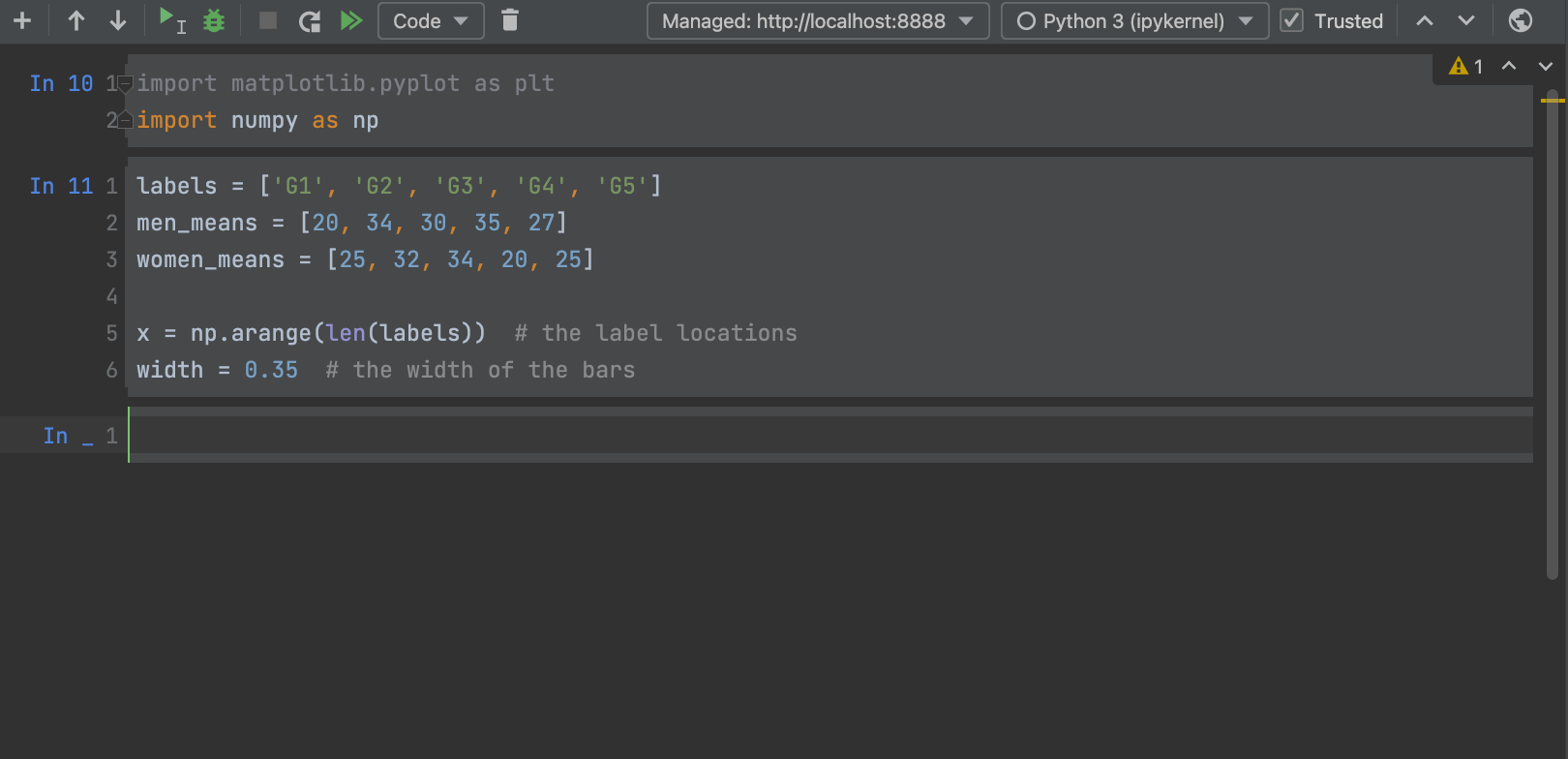Run cell and select below
The width and height of the screenshot is (1568, 759).
click(171, 20)
